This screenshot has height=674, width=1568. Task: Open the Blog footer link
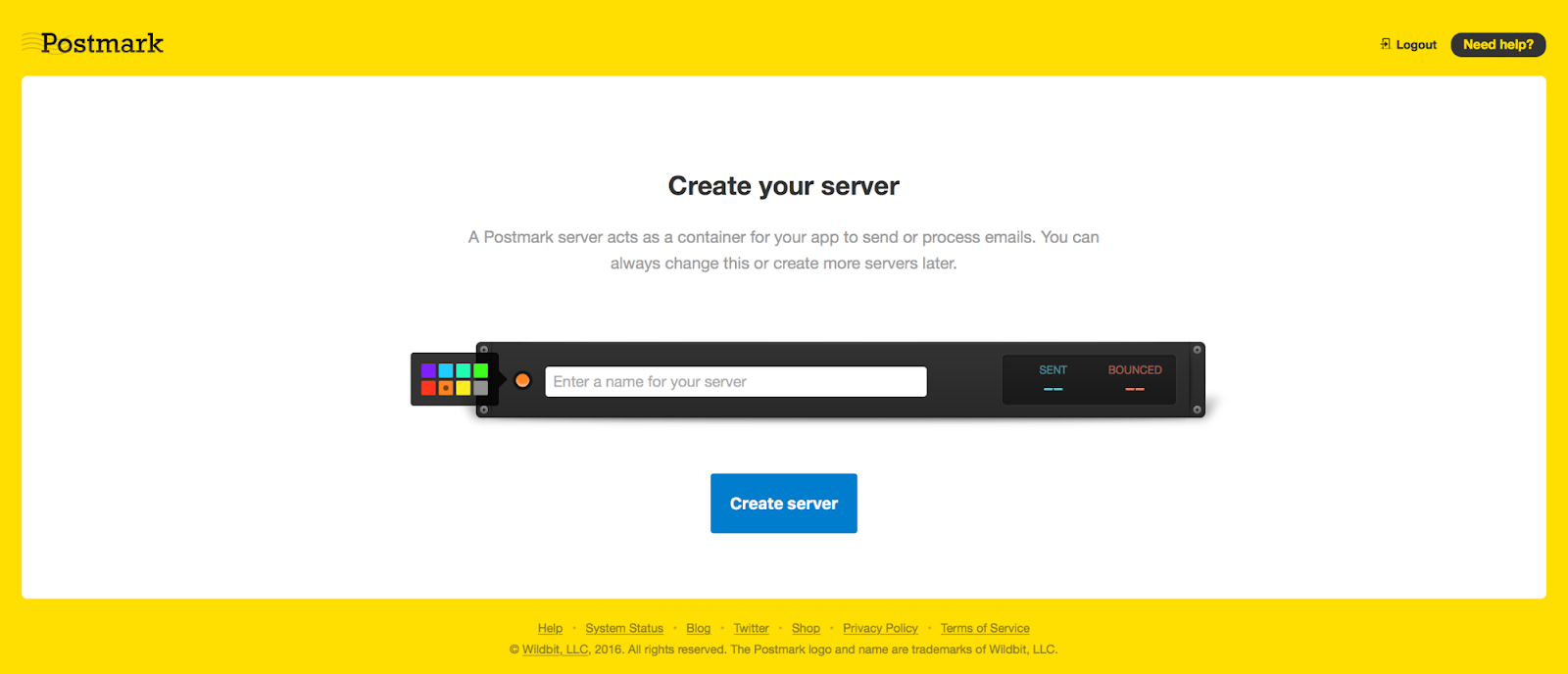(x=699, y=628)
